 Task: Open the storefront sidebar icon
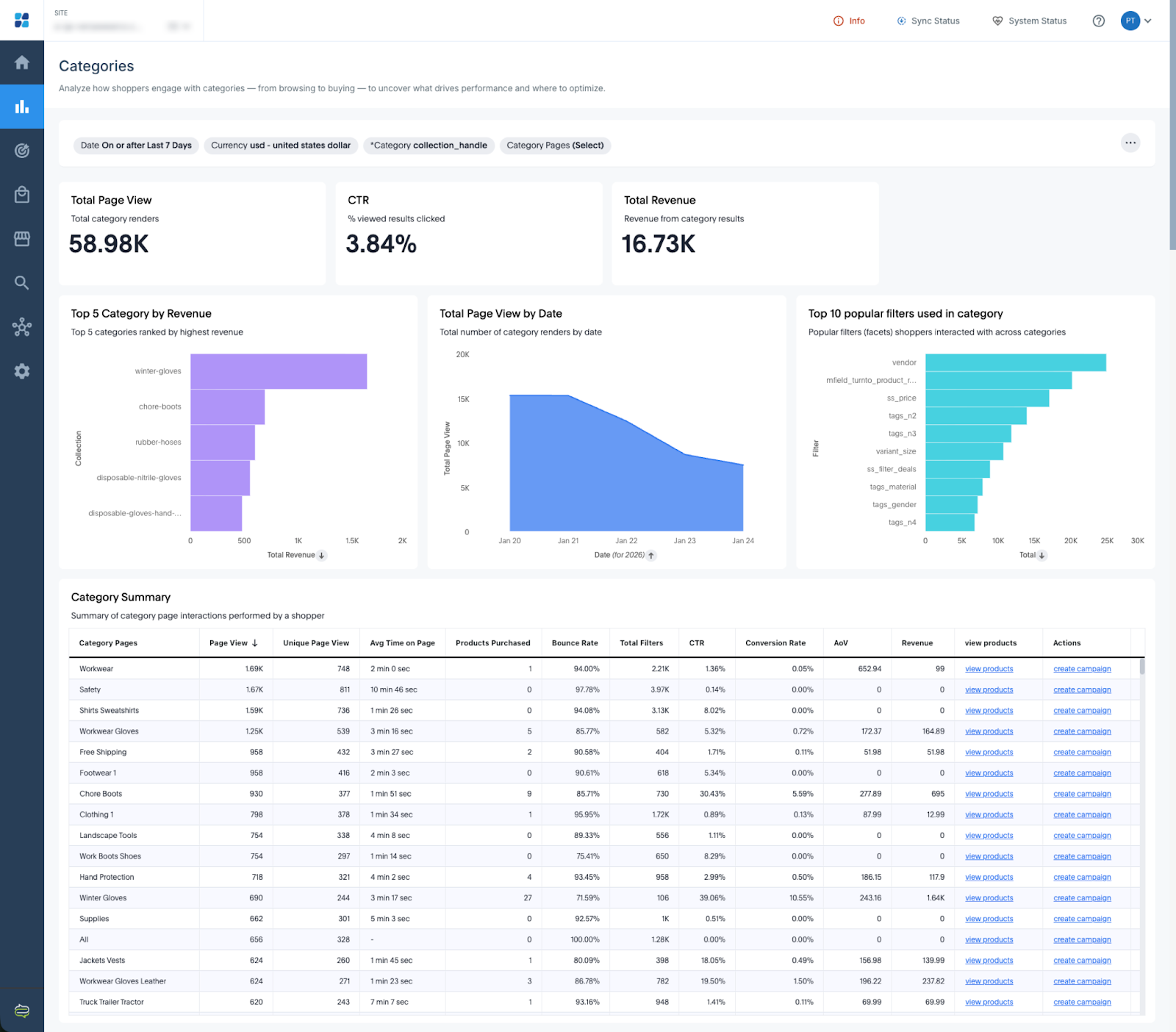tap(22, 239)
